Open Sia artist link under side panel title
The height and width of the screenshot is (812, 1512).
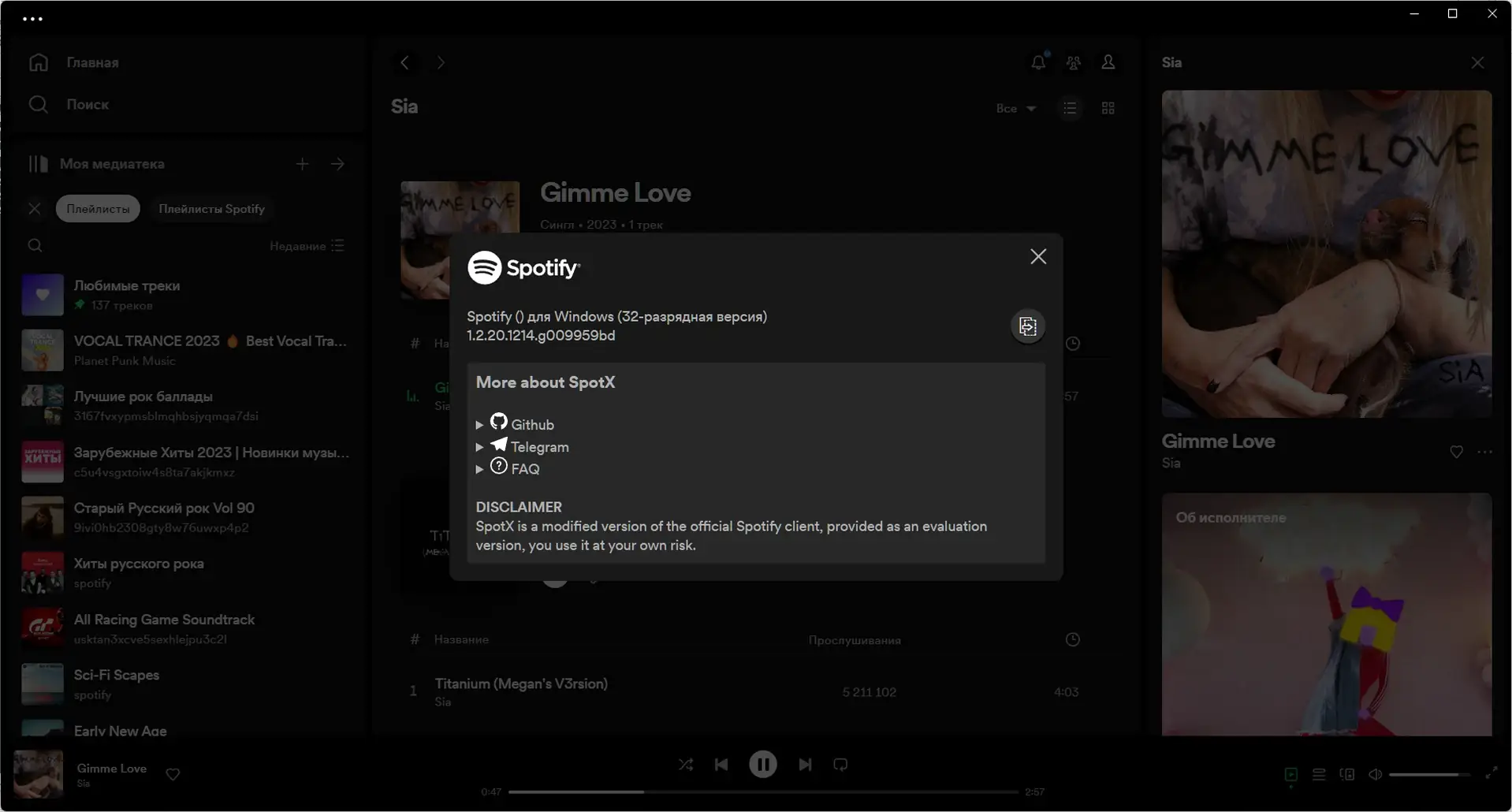pos(1171,464)
